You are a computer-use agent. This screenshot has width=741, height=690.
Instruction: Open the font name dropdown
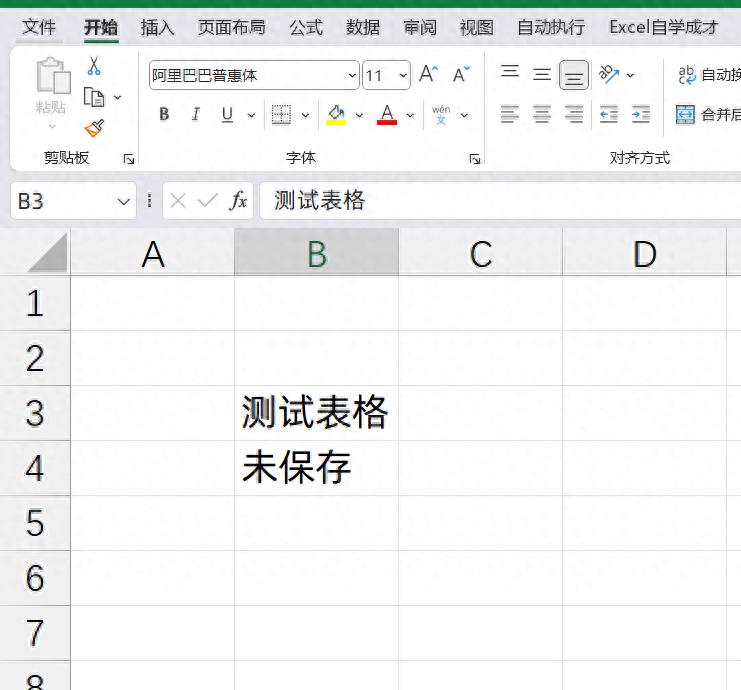coord(352,75)
